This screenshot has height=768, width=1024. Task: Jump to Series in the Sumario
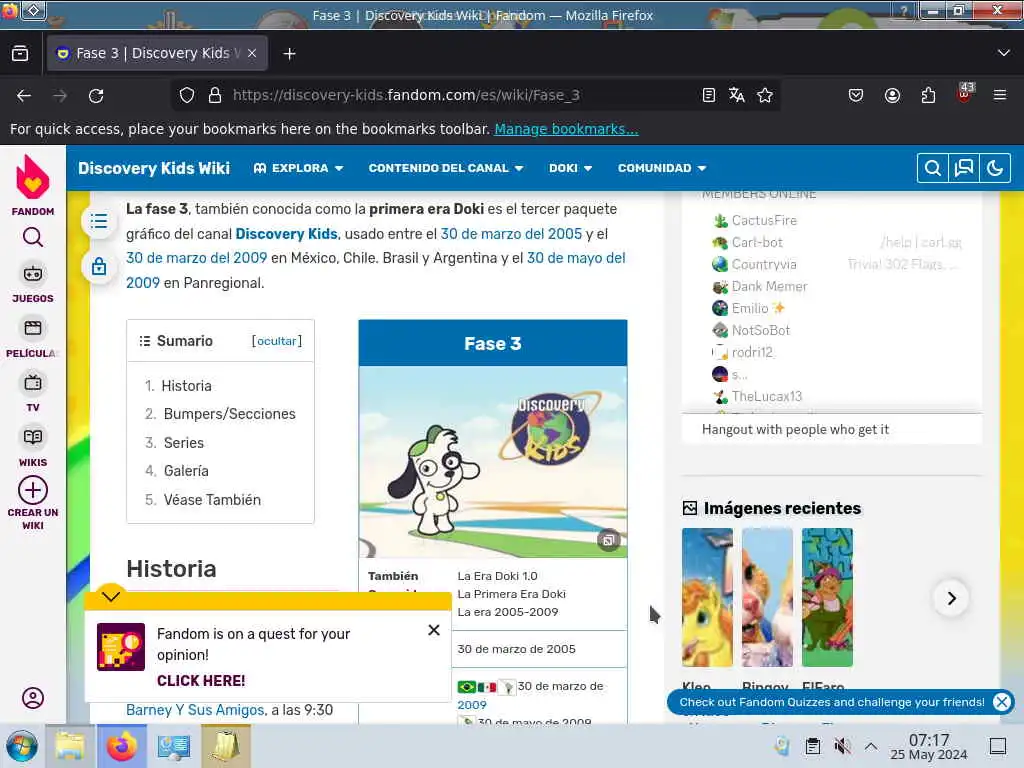tap(184, 443)
